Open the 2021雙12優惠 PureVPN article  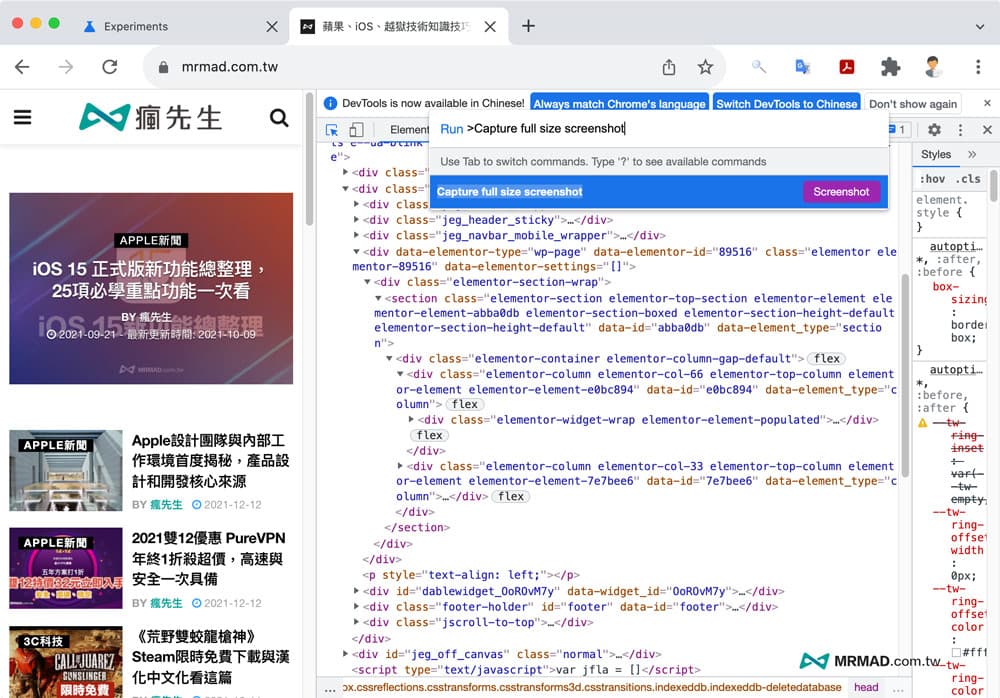coord(209,559)
